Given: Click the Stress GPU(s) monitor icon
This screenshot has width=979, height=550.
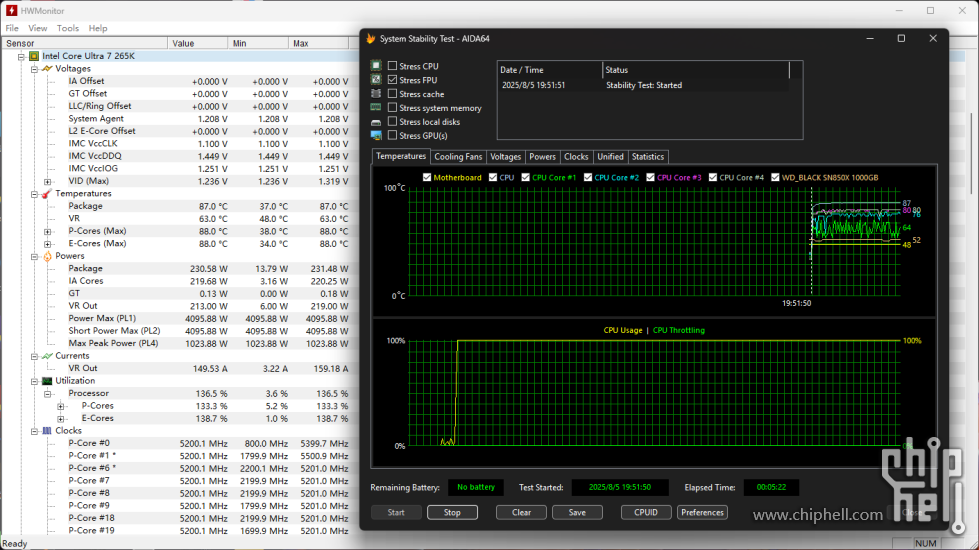Looking at the screenshot, I should pyautogui.click(x=376, y=135).
